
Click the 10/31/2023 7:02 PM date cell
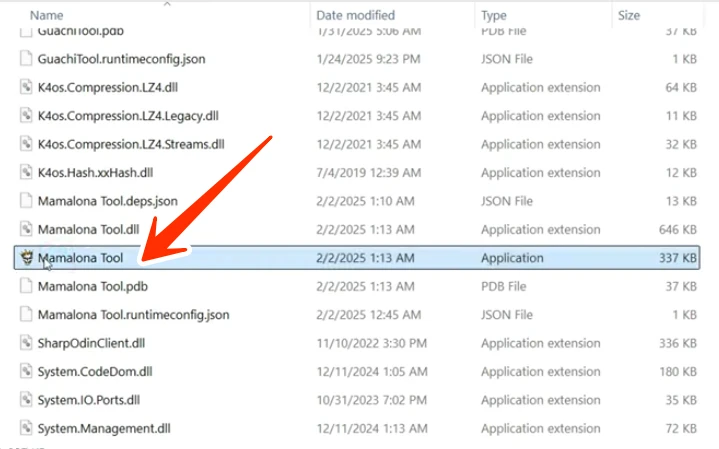[x=371, y=400]
